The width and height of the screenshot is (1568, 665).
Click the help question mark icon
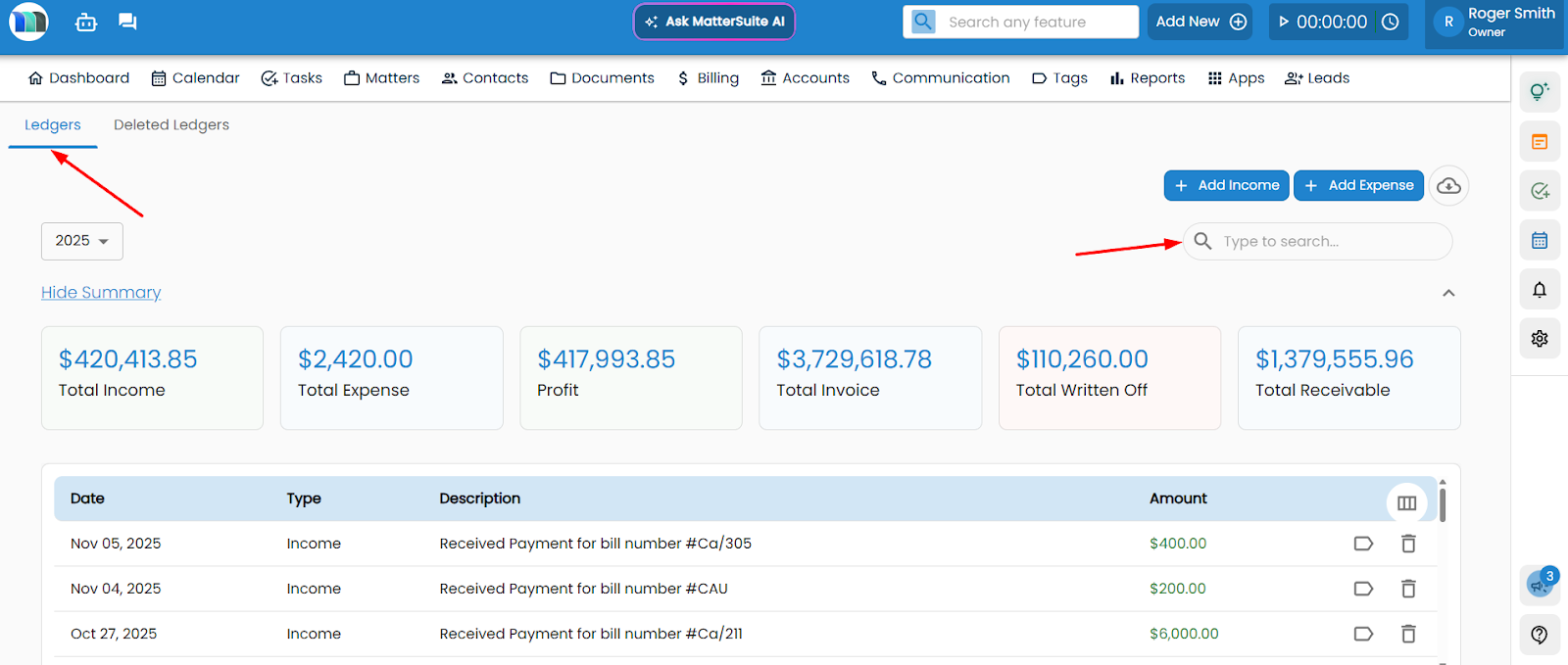click(x=1540, y=635)
